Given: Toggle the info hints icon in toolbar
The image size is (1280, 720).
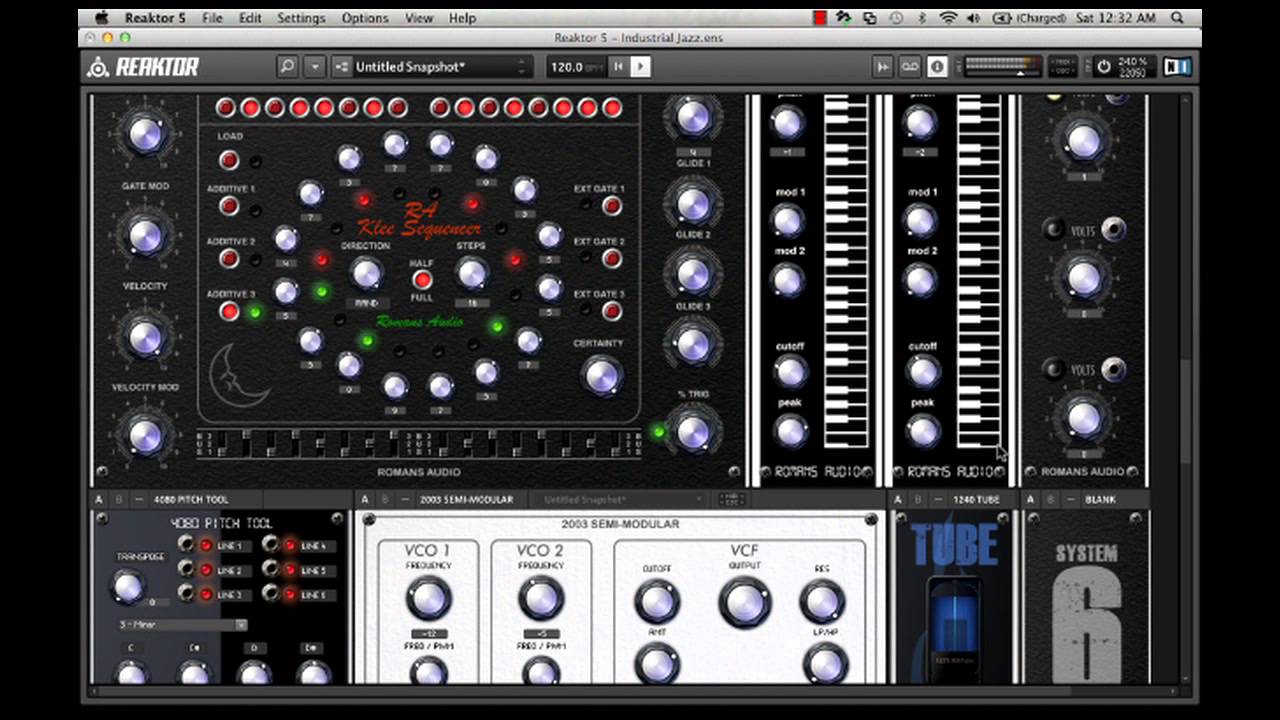Looking at the screenshot, I should coord(937,66).
